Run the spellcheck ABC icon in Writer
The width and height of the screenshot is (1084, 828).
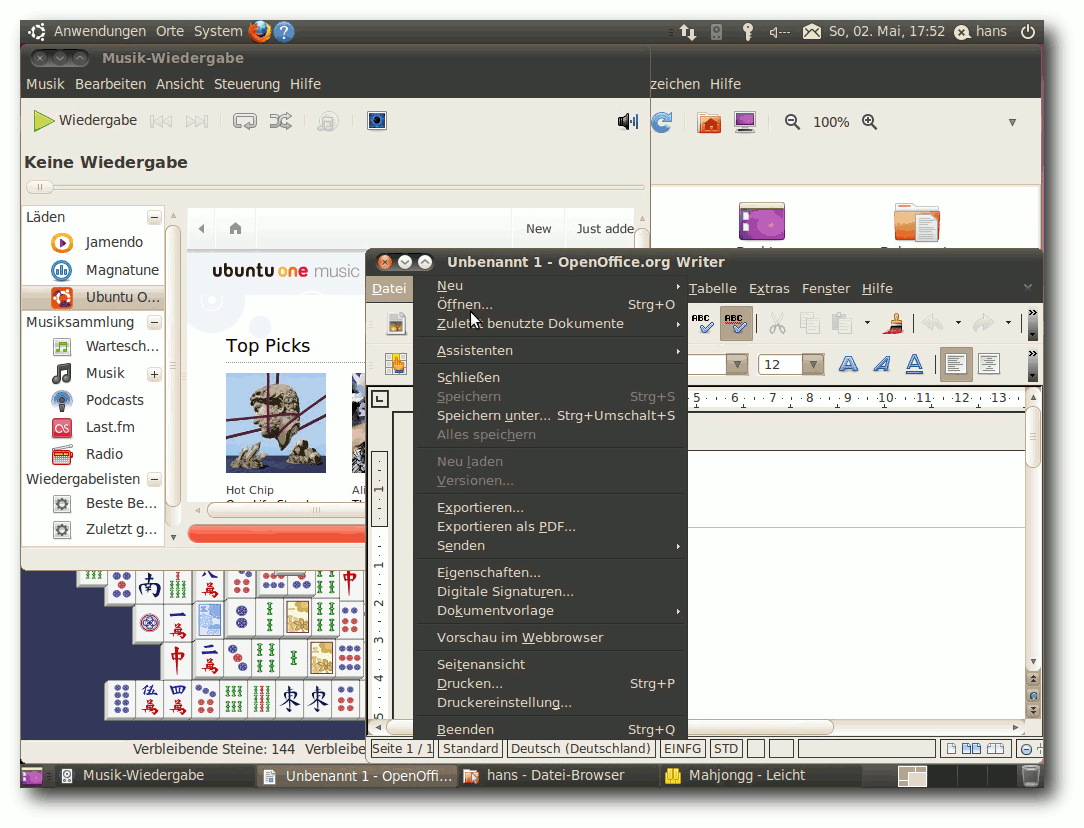702,323
